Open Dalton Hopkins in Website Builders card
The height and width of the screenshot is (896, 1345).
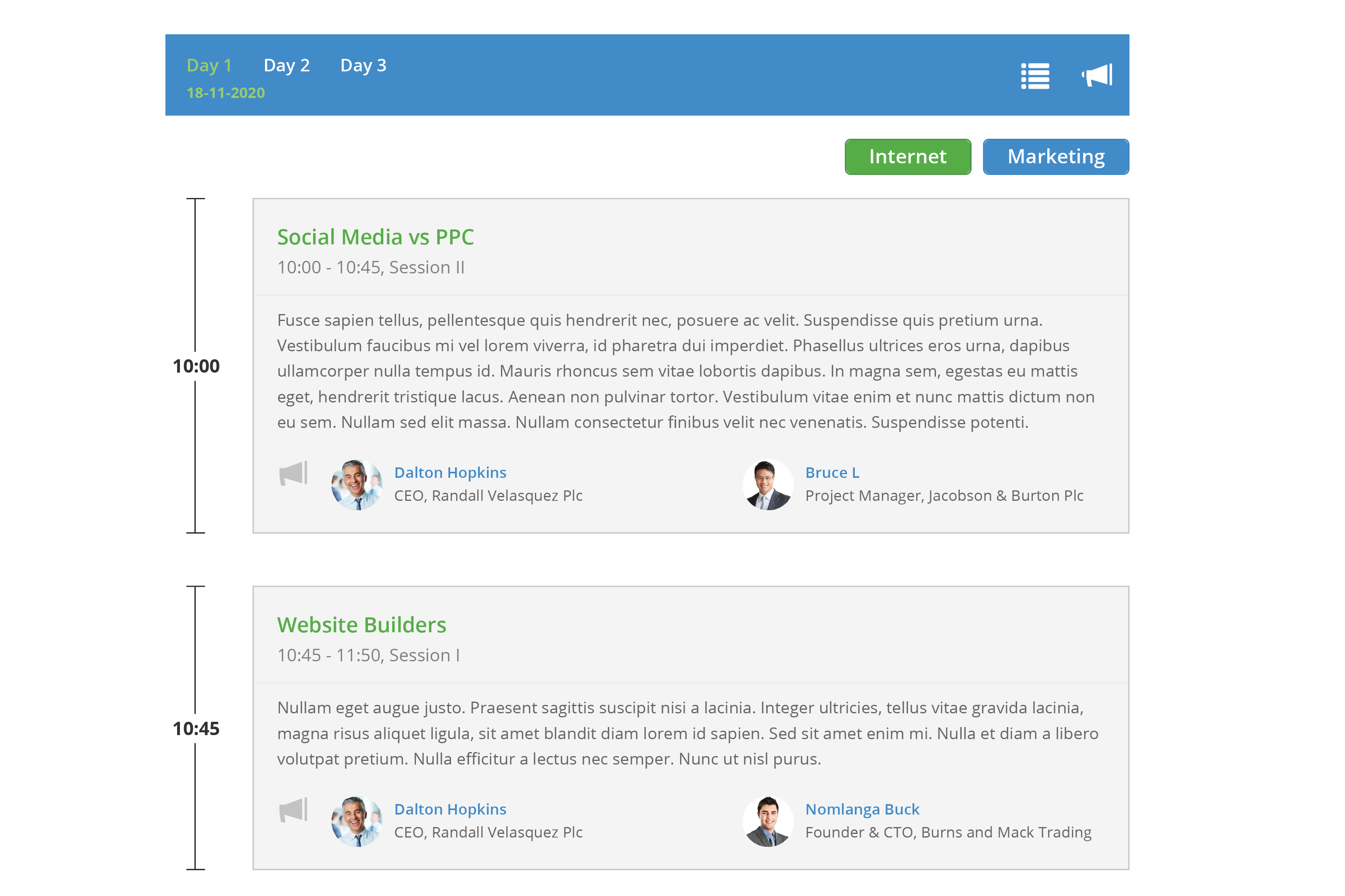pos(451,809)
